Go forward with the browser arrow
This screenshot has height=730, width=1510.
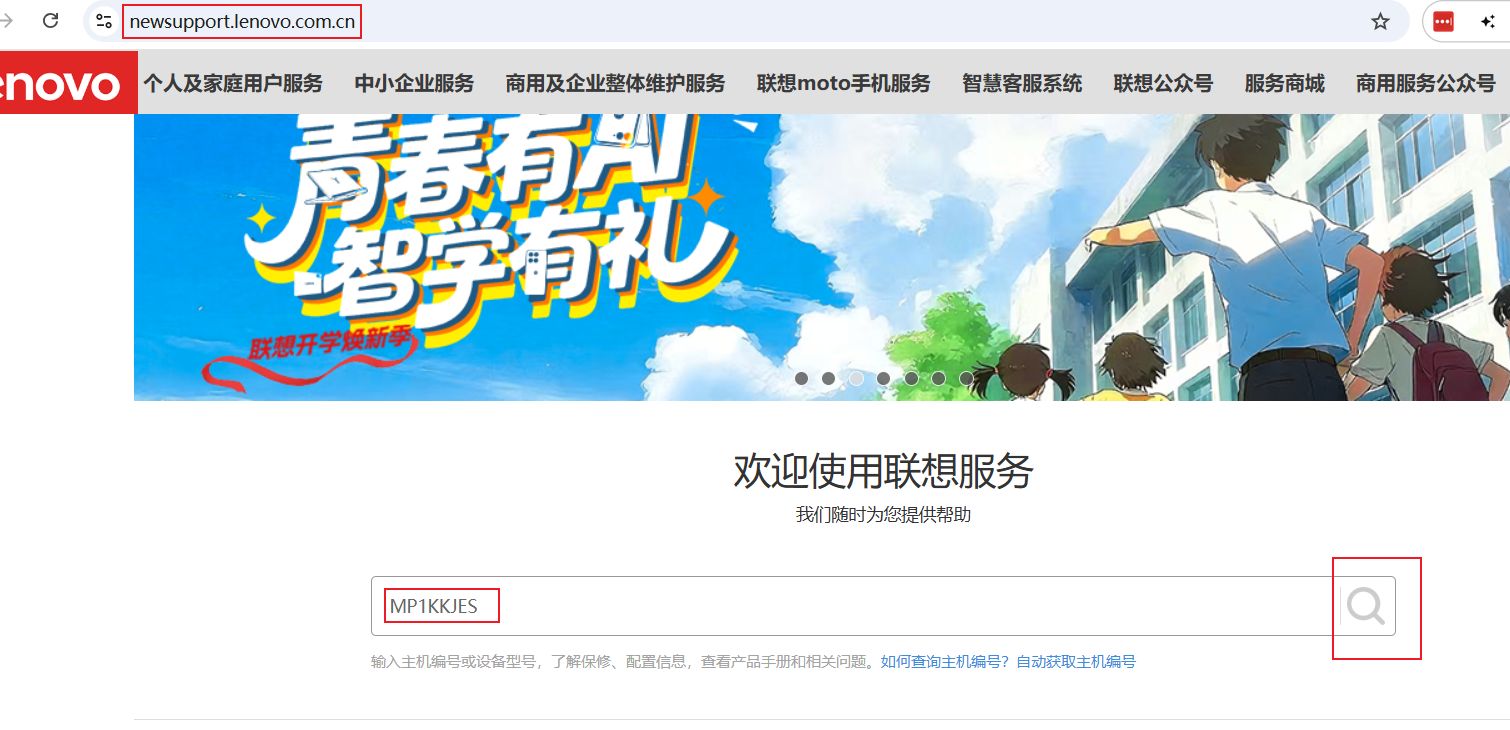[6, 21]
